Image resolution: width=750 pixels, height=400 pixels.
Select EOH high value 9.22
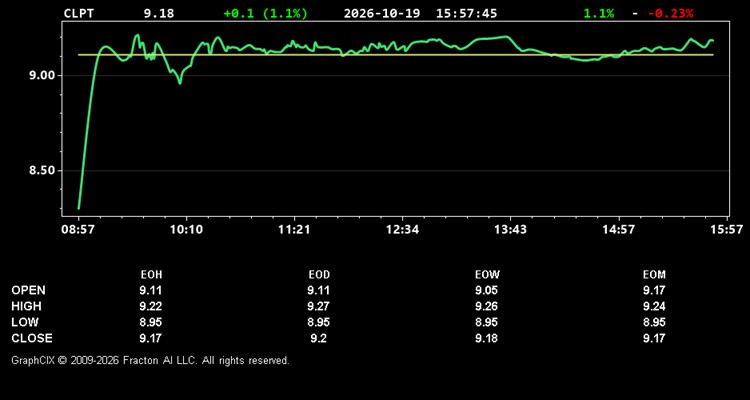151,306
